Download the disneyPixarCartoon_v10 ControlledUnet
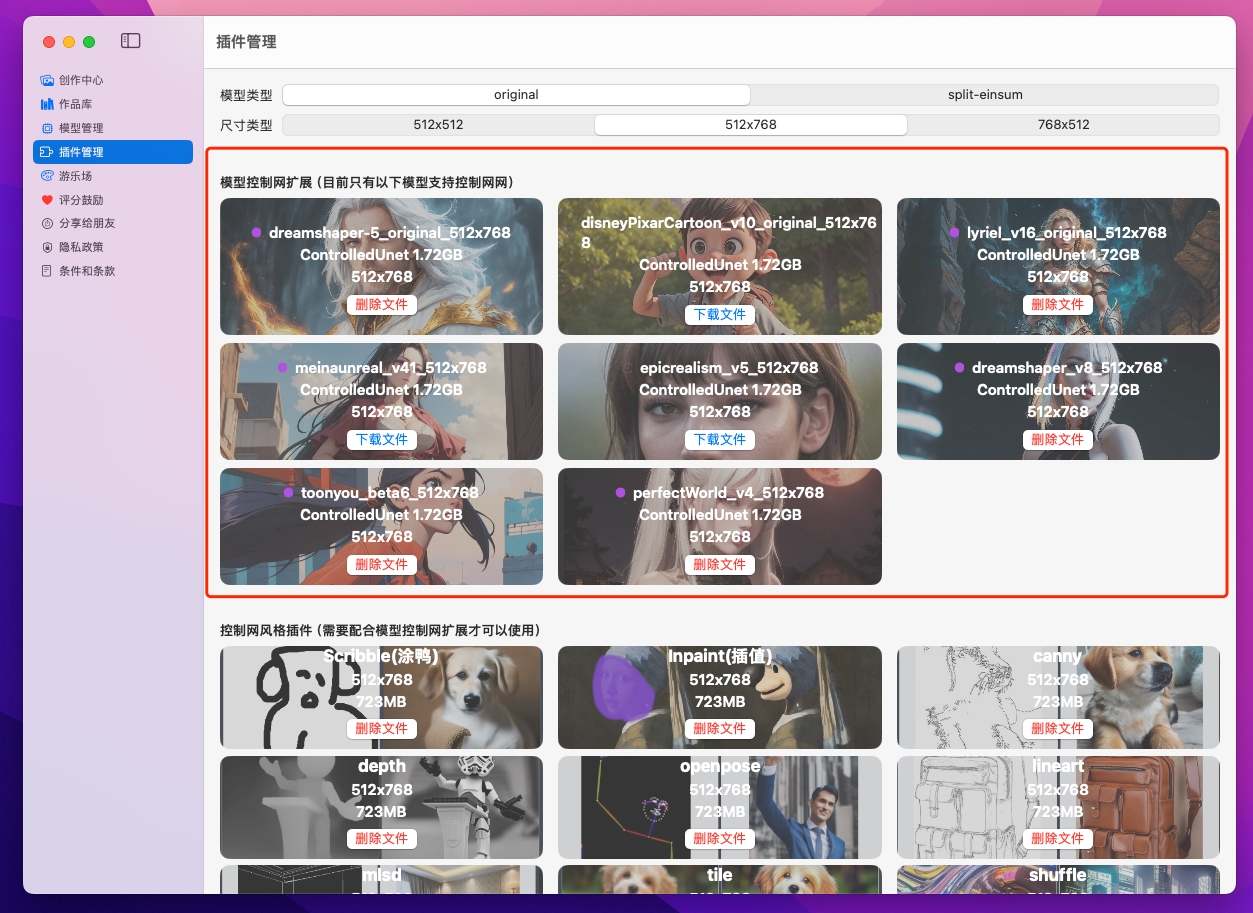This screenshot has height=913, width=1253. [719, 314]
